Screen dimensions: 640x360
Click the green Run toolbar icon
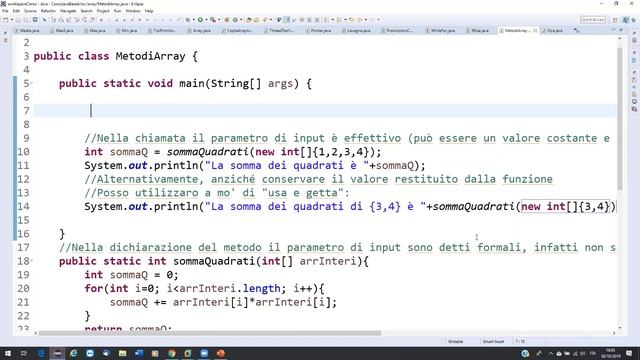point(200,20)
